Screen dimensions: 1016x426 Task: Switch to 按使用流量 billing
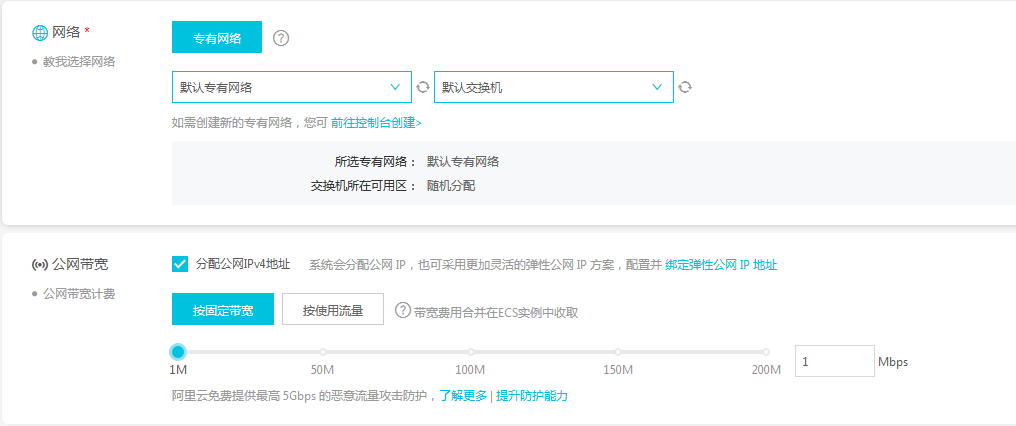tap(333, 310)
